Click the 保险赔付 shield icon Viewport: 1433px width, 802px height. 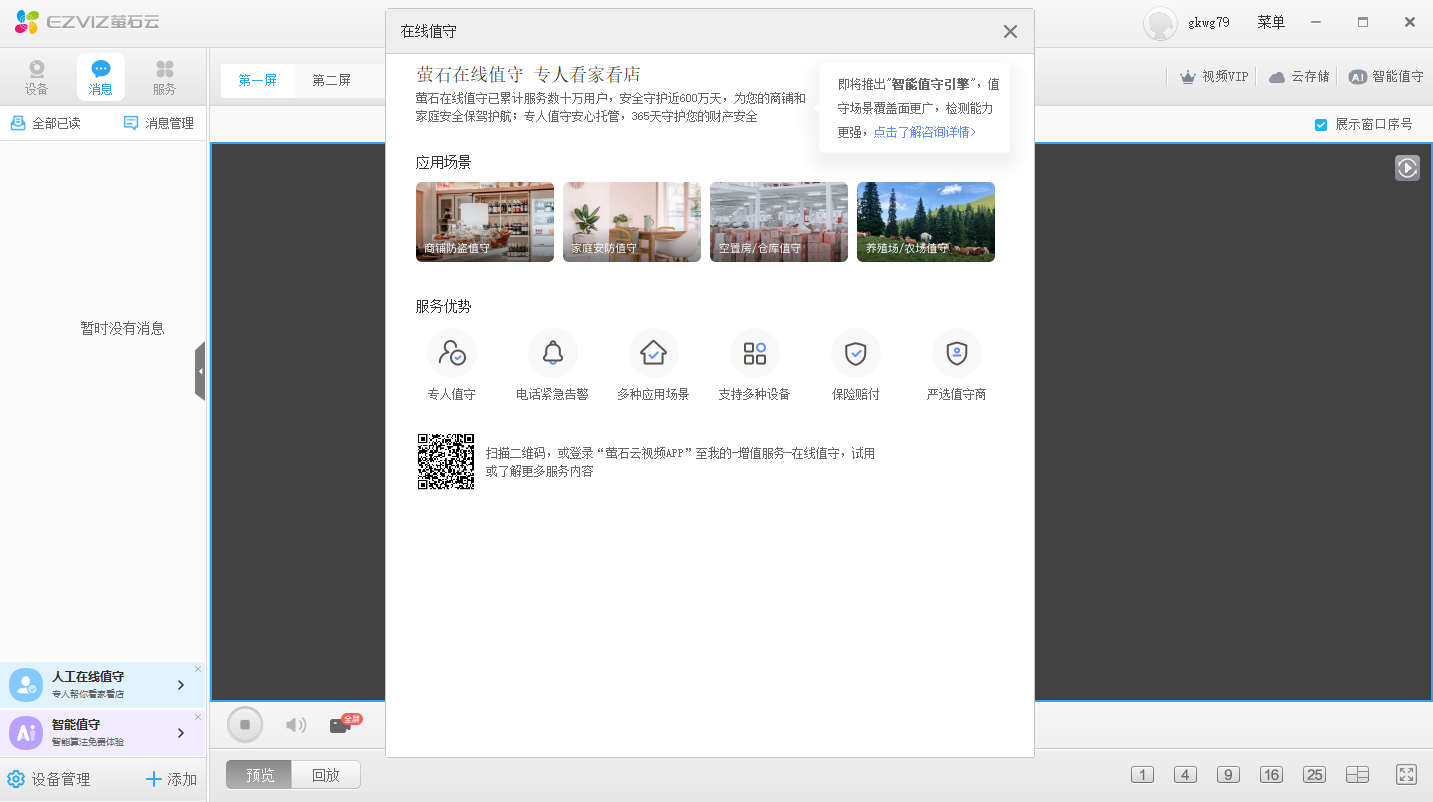pyautogui.click(x=856, y=353)
